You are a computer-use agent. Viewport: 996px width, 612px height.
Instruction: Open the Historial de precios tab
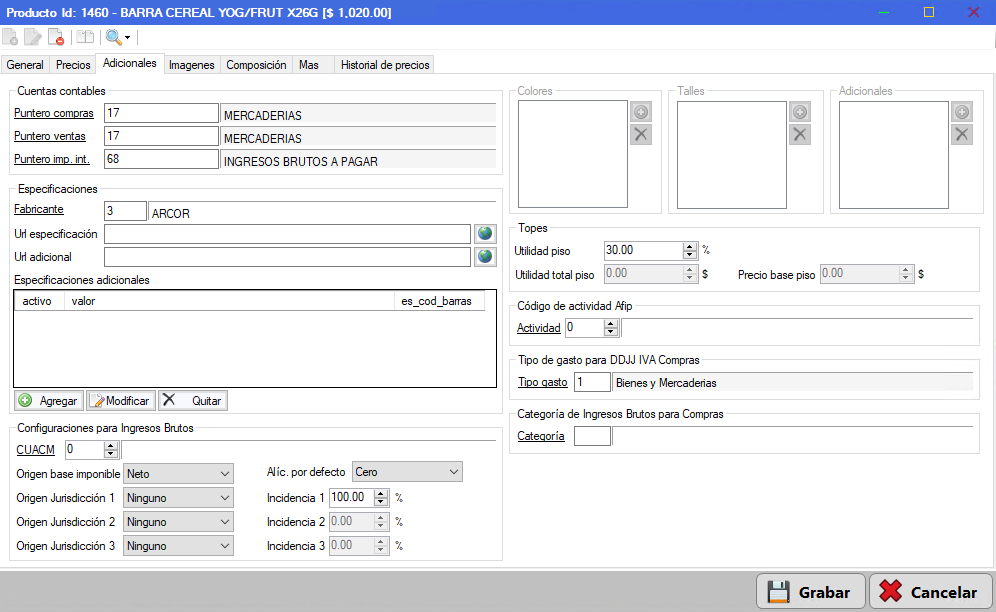385,65
